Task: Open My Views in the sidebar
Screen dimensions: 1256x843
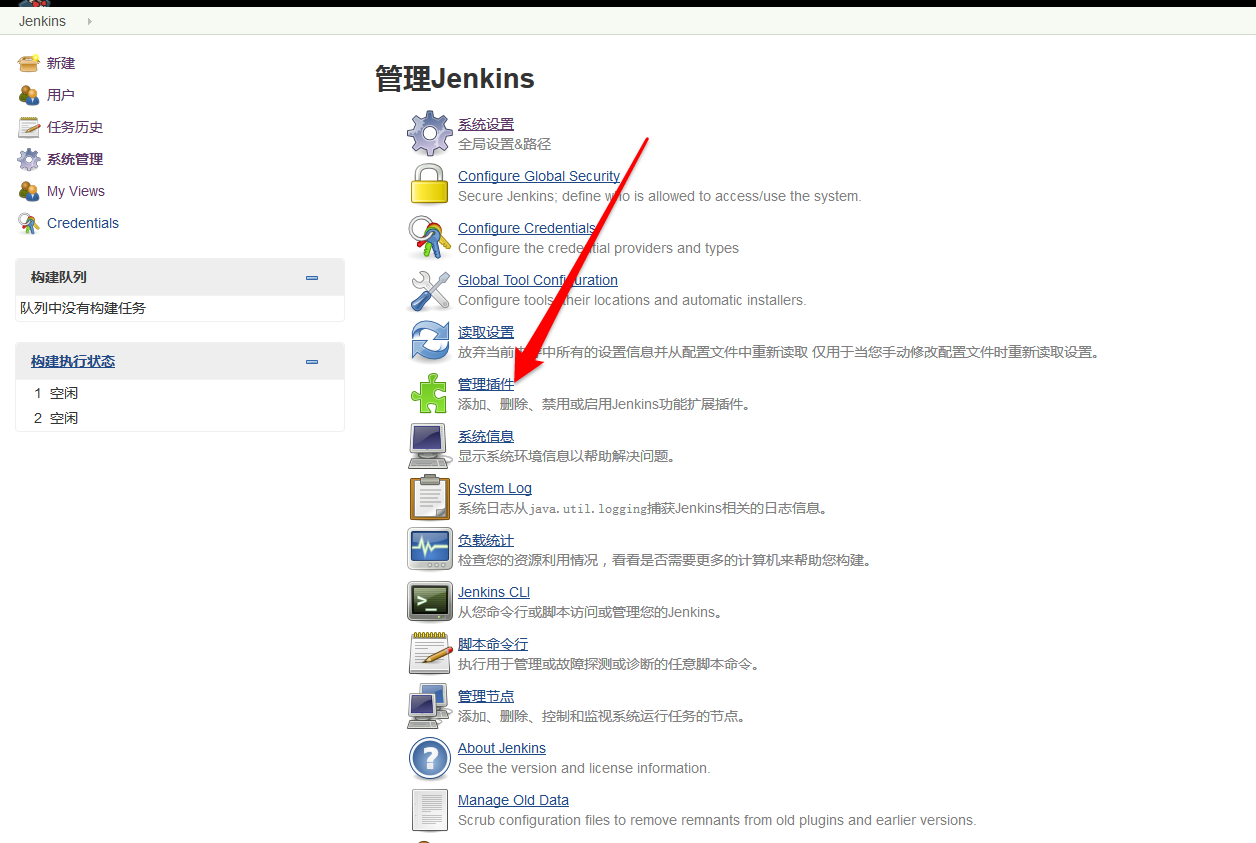Action: pyautogui.click(x=76, y=191)
